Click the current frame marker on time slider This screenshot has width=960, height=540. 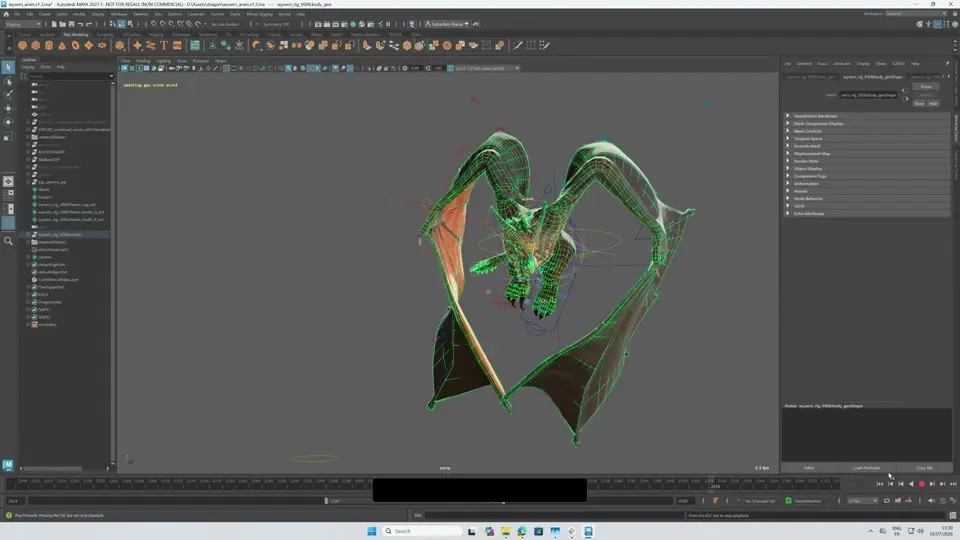pyautogui.click(x=711, y=484)
